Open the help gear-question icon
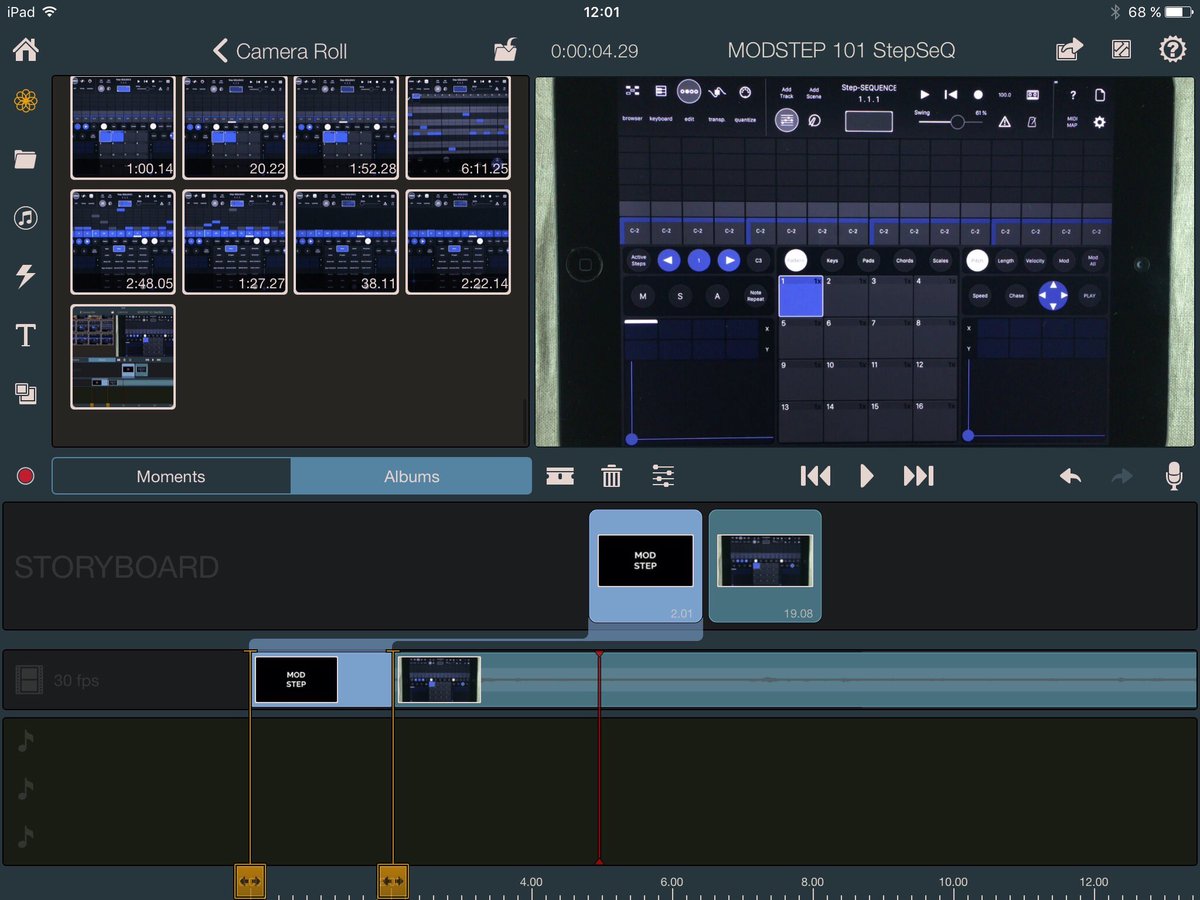 pos(1172,50)
